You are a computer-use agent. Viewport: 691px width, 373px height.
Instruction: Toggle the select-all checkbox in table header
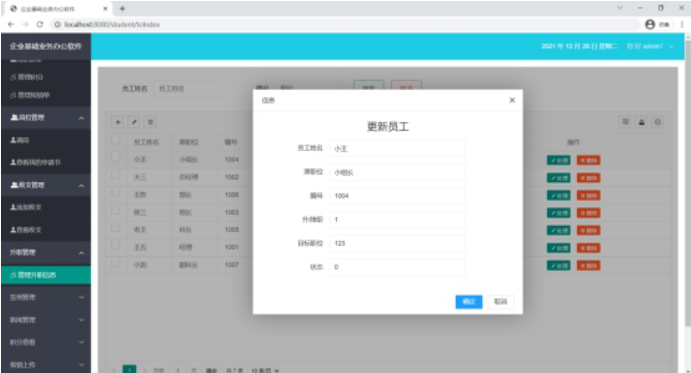[115, 140]
